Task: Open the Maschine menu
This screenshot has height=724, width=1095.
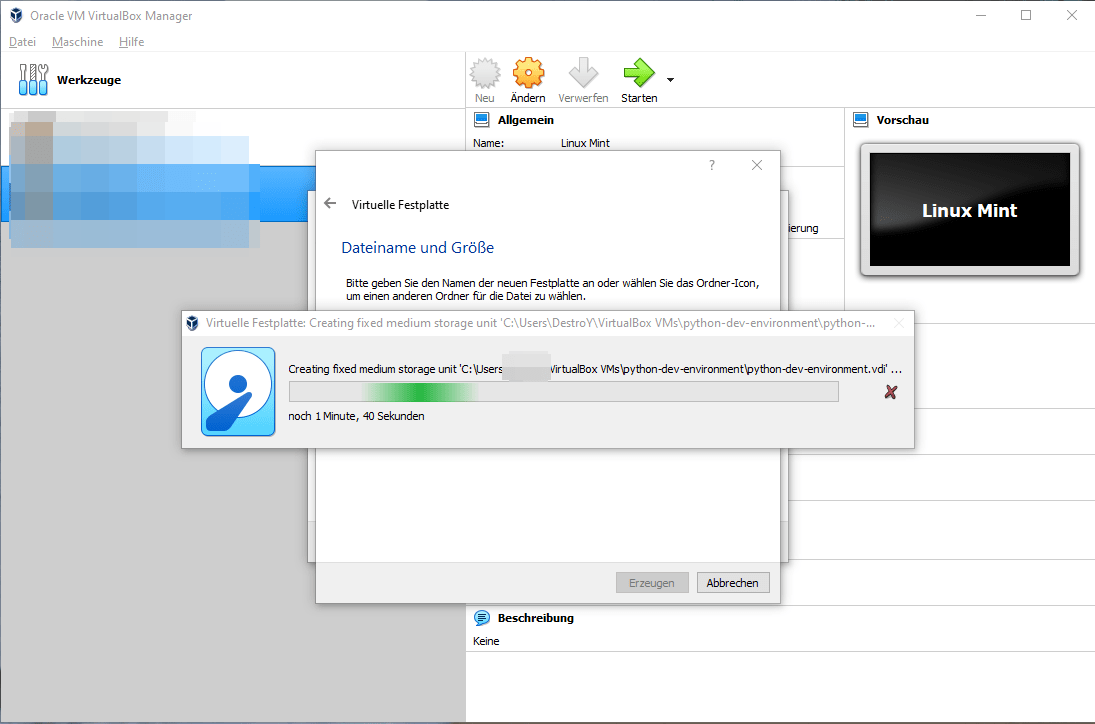Action: click(77, 41)
